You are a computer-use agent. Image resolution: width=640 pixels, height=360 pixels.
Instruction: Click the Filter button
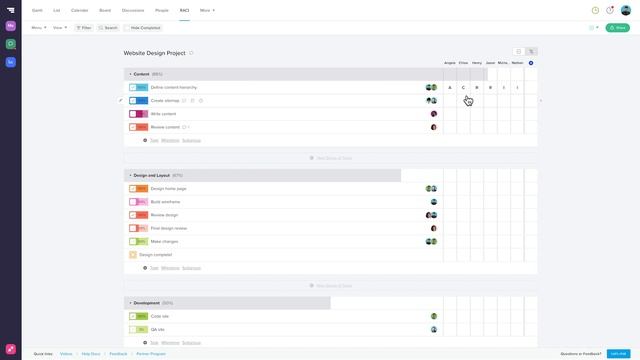click(84, 28)
